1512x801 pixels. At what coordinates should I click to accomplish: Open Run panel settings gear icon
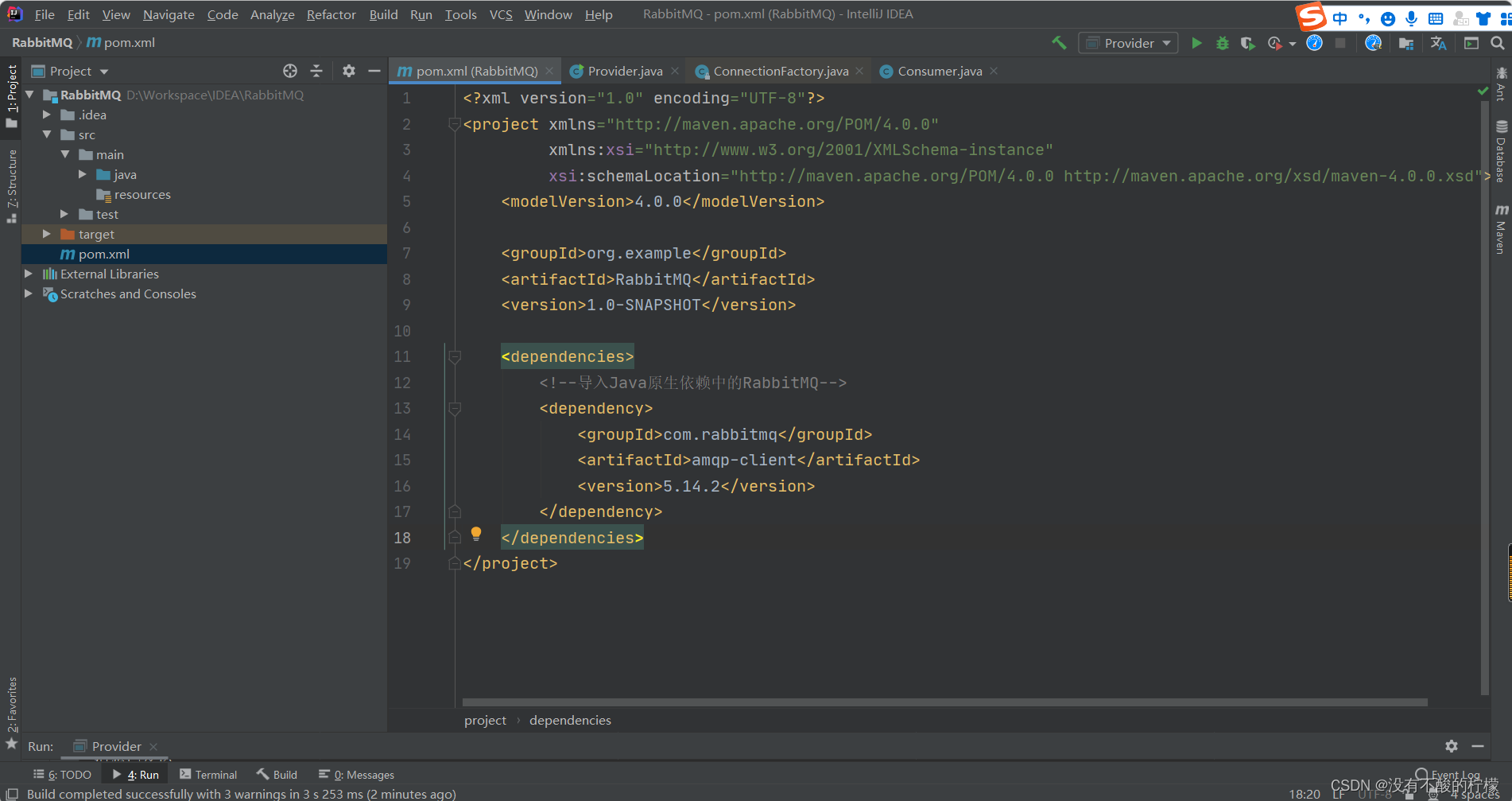pyautogui.click(x=1452, y=746)
